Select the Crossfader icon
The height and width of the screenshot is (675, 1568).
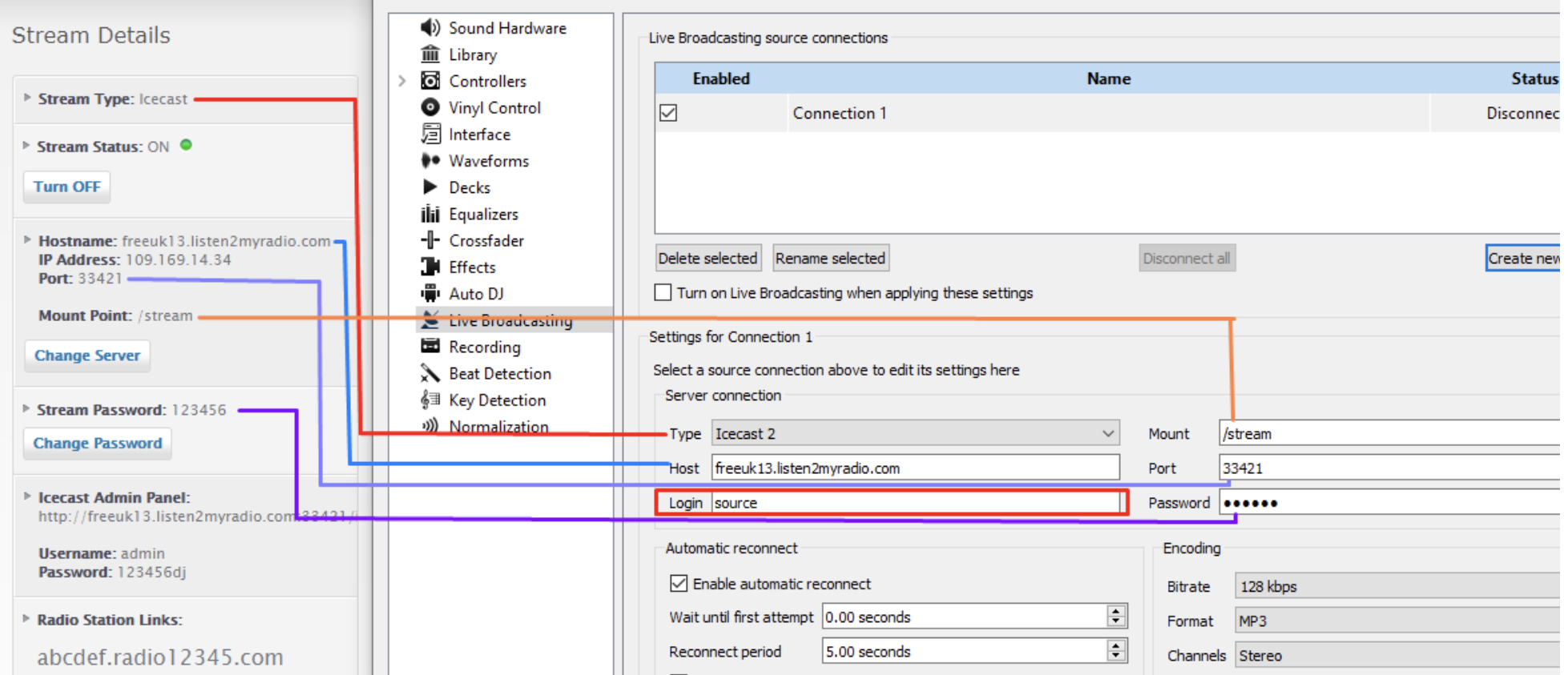pyautogui.click(x=430, y=240)
